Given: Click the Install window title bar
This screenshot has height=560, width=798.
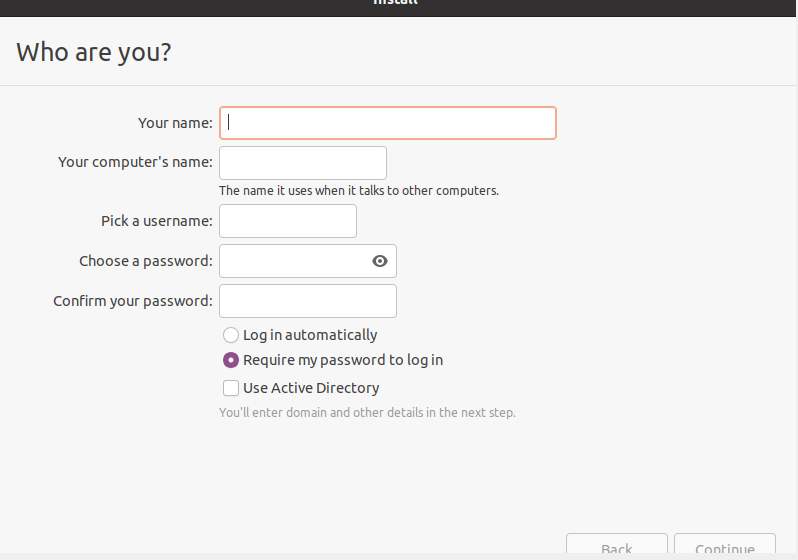Looking at the screenshot, I should pos(396,6).
